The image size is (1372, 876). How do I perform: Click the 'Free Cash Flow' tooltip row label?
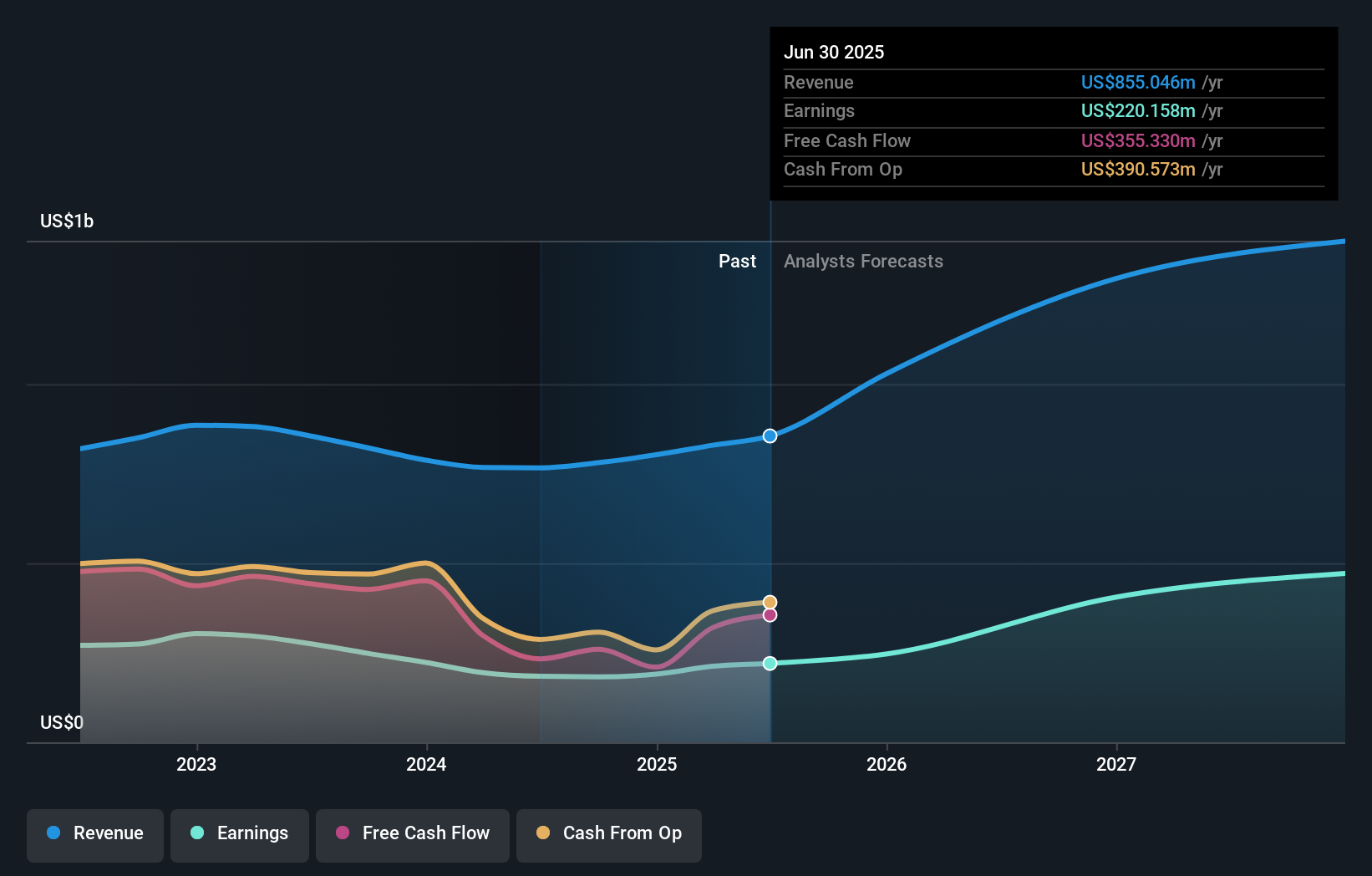click(847, 140)
